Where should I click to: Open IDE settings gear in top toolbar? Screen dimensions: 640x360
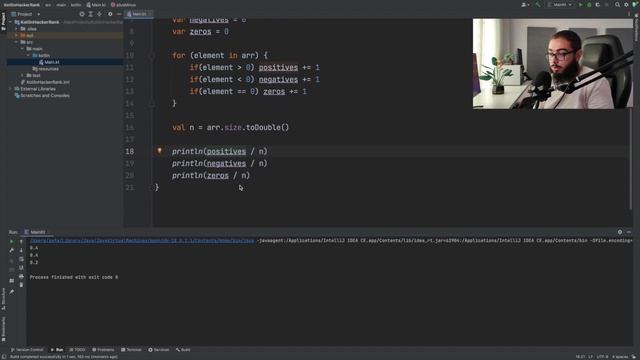coord(626,5)
